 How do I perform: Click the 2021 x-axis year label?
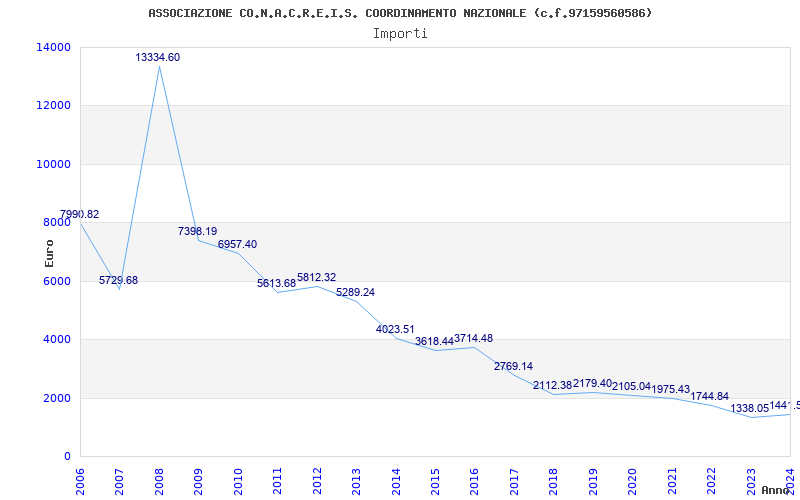(x=671, y=481)
